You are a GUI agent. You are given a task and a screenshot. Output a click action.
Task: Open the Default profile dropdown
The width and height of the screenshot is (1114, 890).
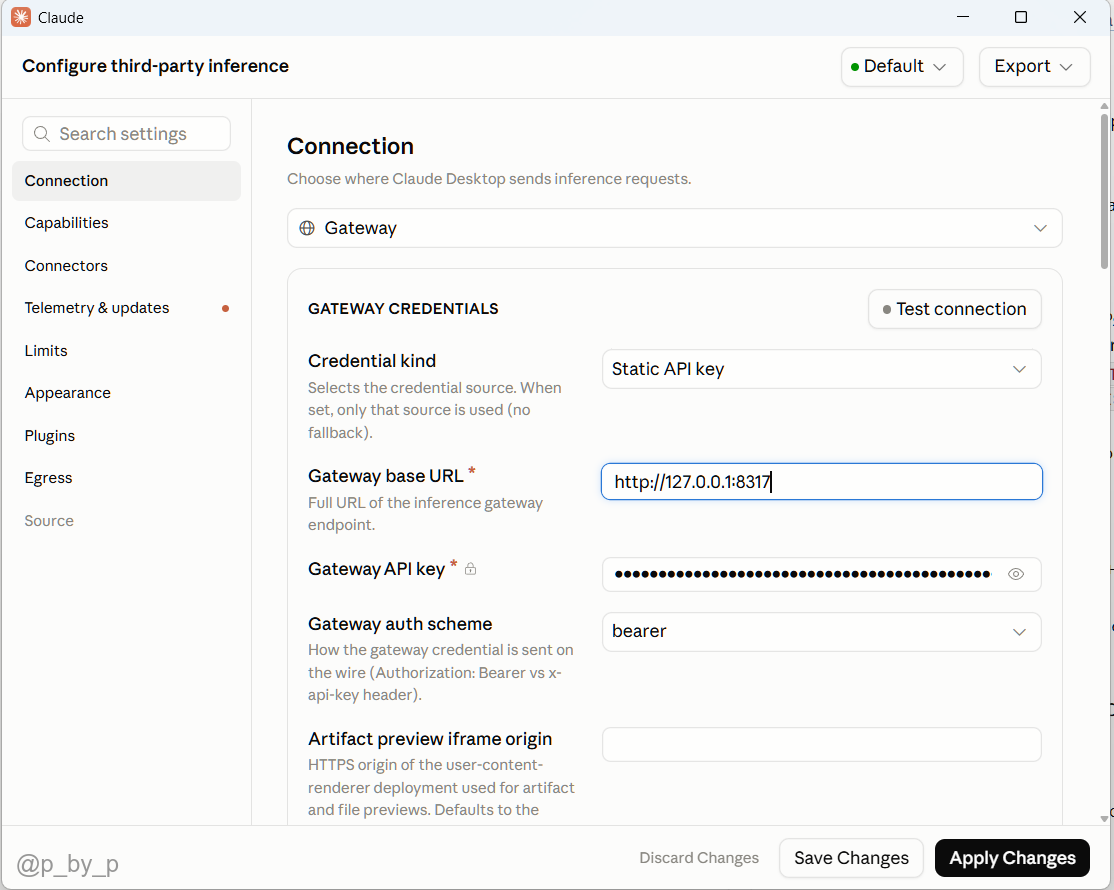click(x=902, y=67)
